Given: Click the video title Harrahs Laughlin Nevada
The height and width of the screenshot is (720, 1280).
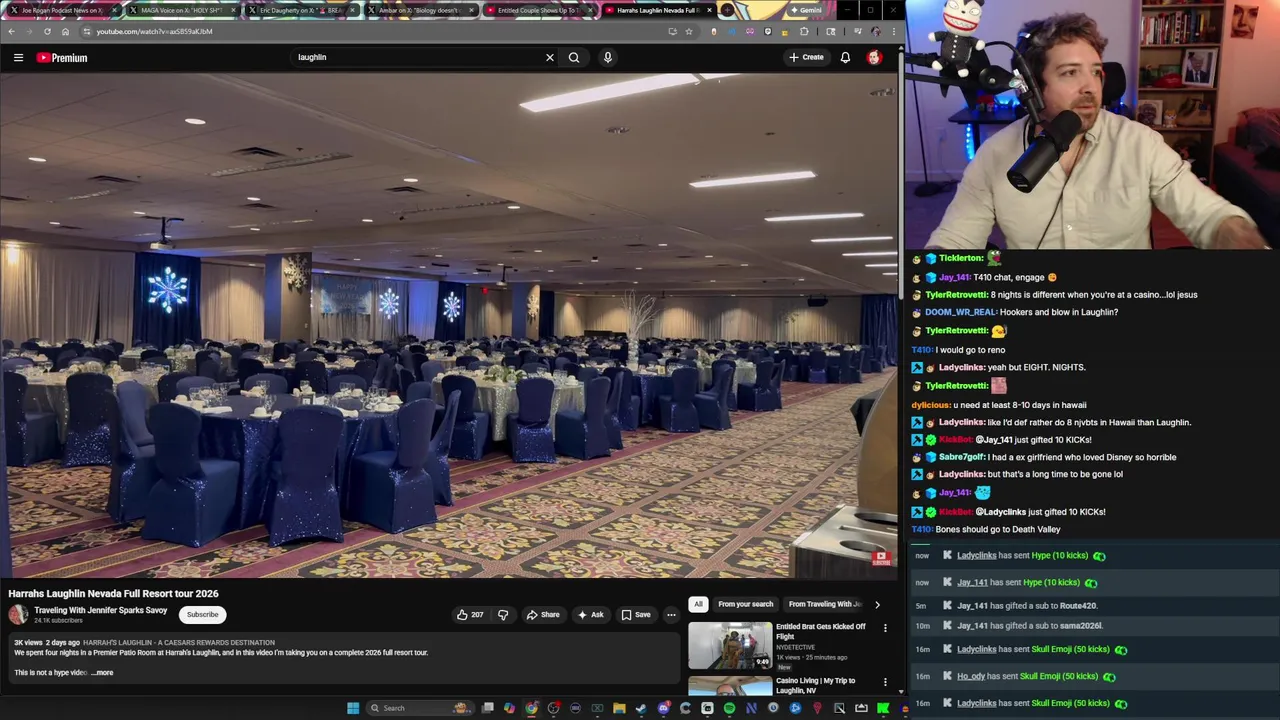Looking at the screenshot, I should (113, 593).
